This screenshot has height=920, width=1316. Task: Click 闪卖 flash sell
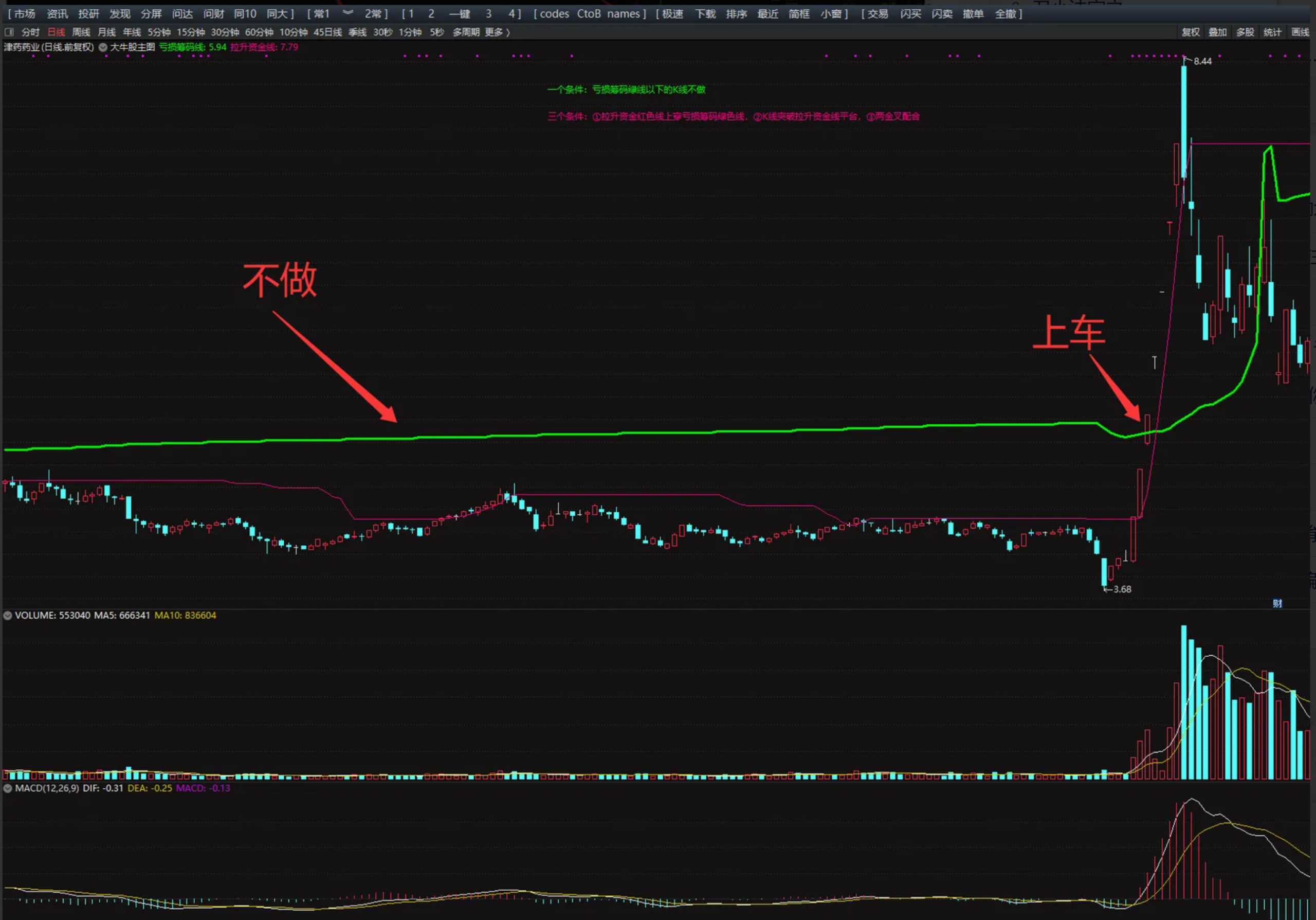tap(942, 14)
